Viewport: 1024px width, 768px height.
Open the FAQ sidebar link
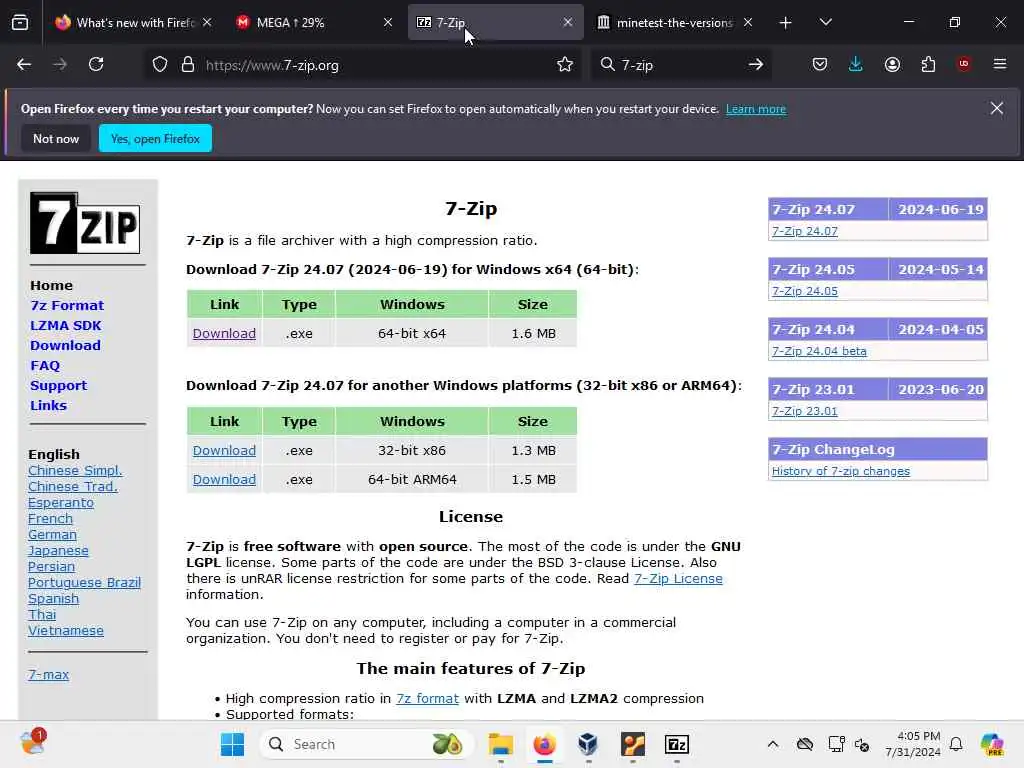click(x=45, y=365)
